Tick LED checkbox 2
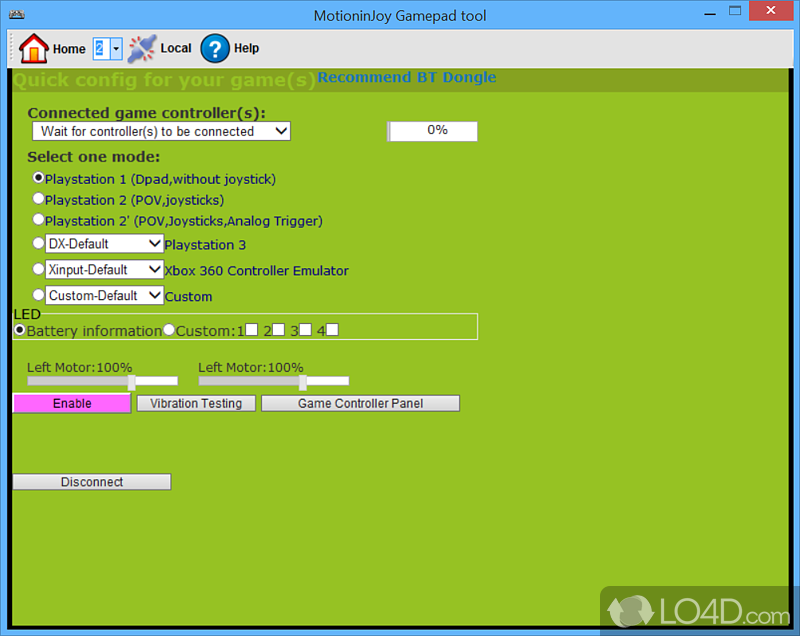The image size is (800, 636). pyautogui.click(x=279, y=330)
